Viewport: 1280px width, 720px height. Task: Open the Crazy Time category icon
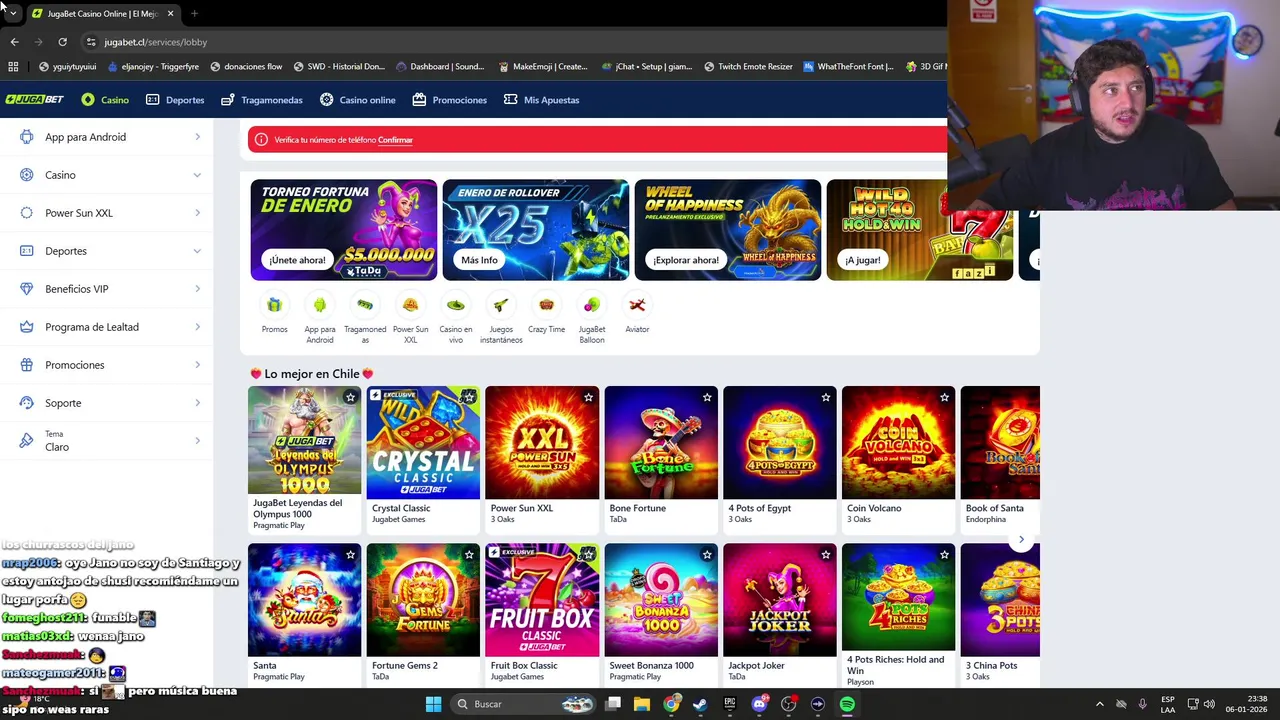coord(546,305)
